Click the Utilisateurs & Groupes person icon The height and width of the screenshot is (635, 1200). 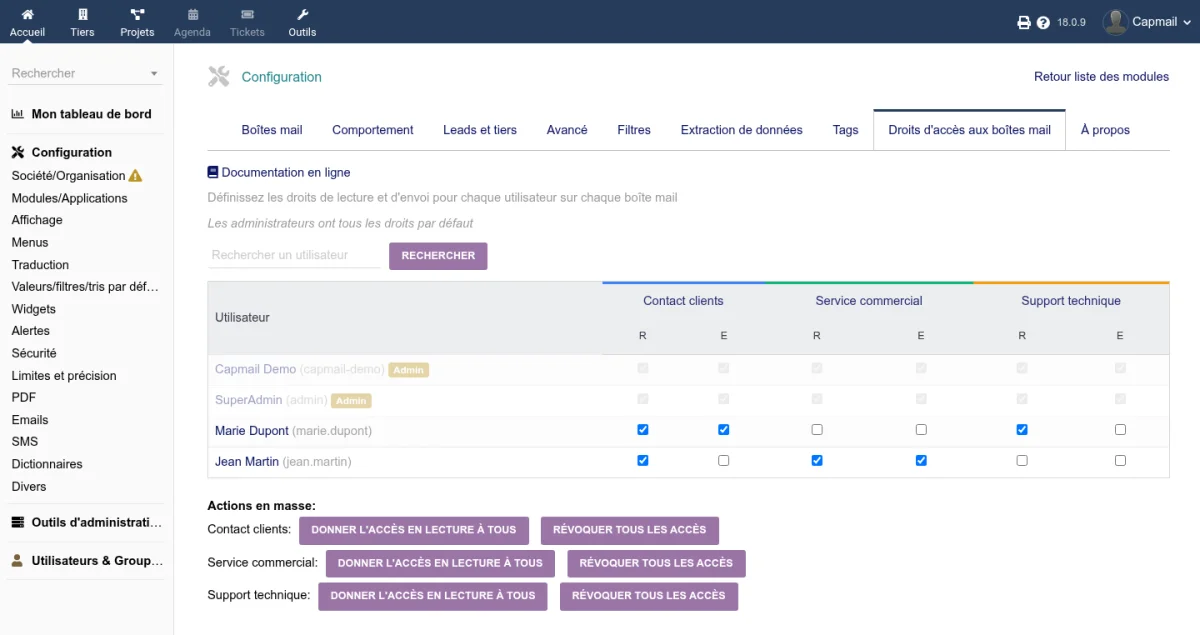pos(17,561)
